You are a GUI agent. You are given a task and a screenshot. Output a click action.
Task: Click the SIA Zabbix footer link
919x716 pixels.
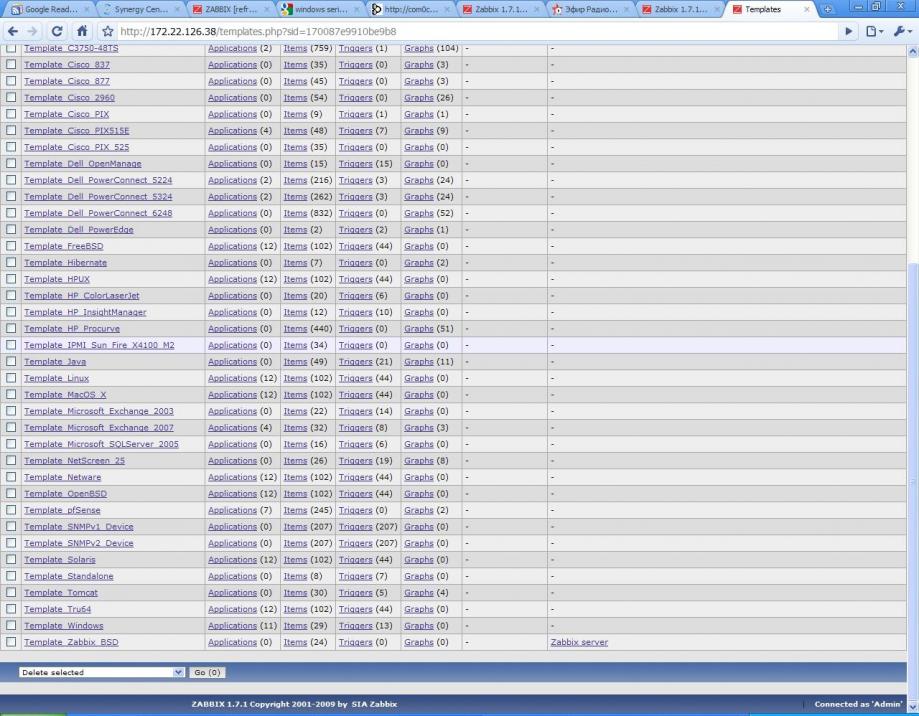[x=374, y=704]
